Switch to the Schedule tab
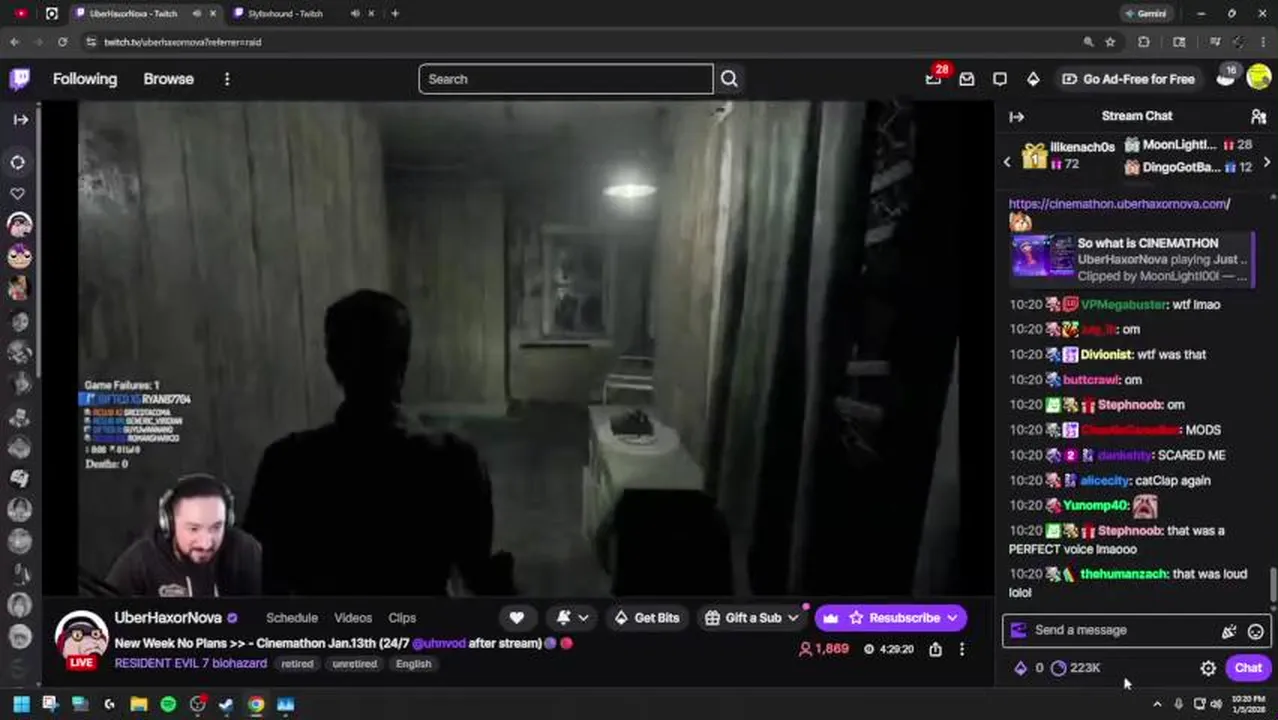Screen dimensions: 1278x720 point(292,618)
